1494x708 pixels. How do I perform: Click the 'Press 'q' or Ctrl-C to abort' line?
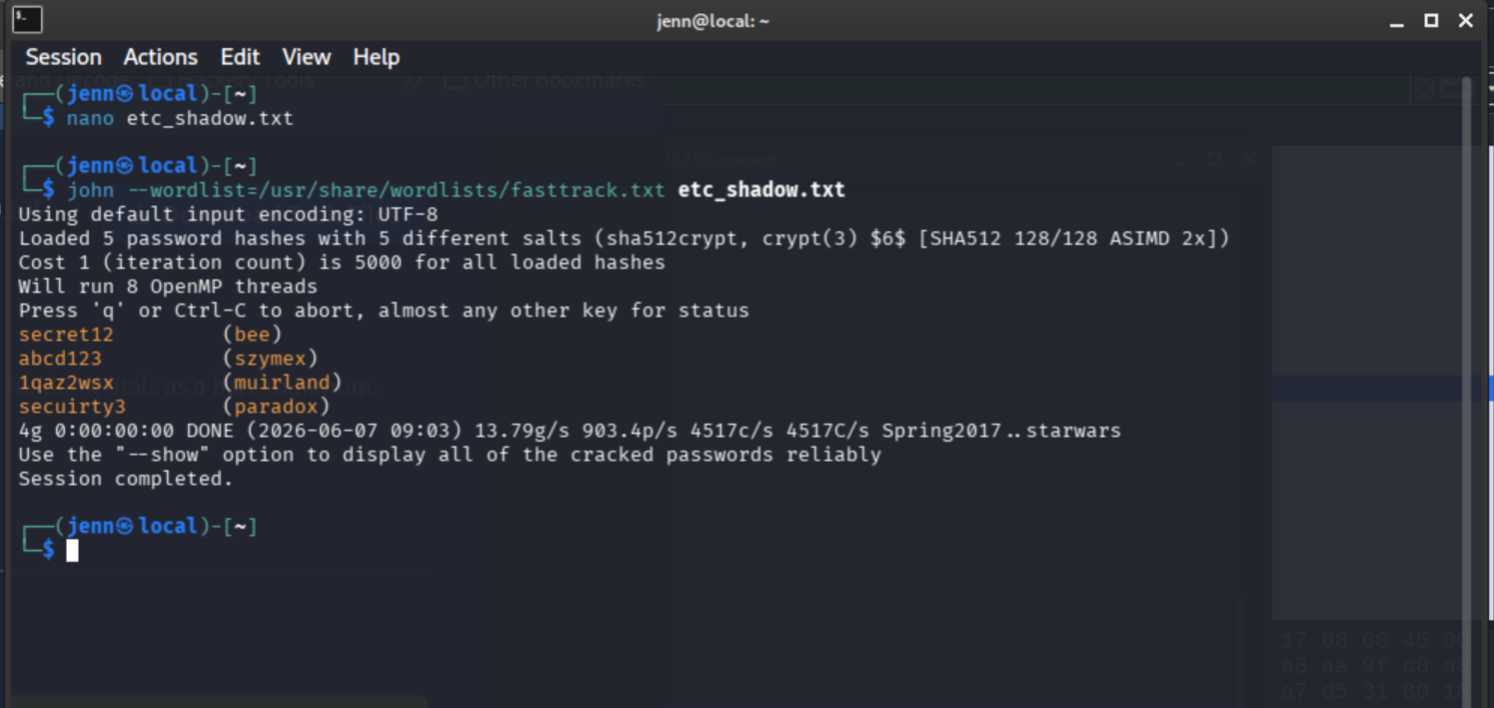pyautogui.click(x=384, y=310)
